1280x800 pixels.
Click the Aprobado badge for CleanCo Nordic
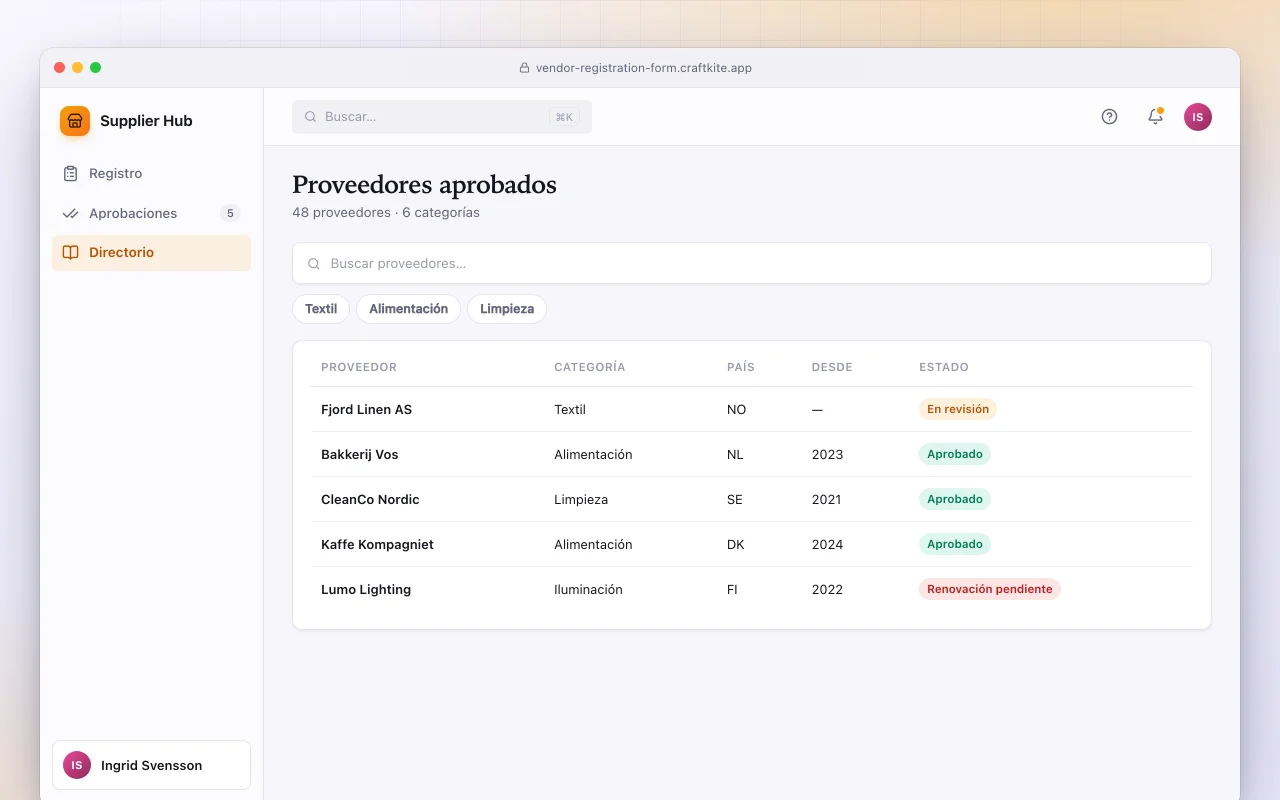[955, 499]
